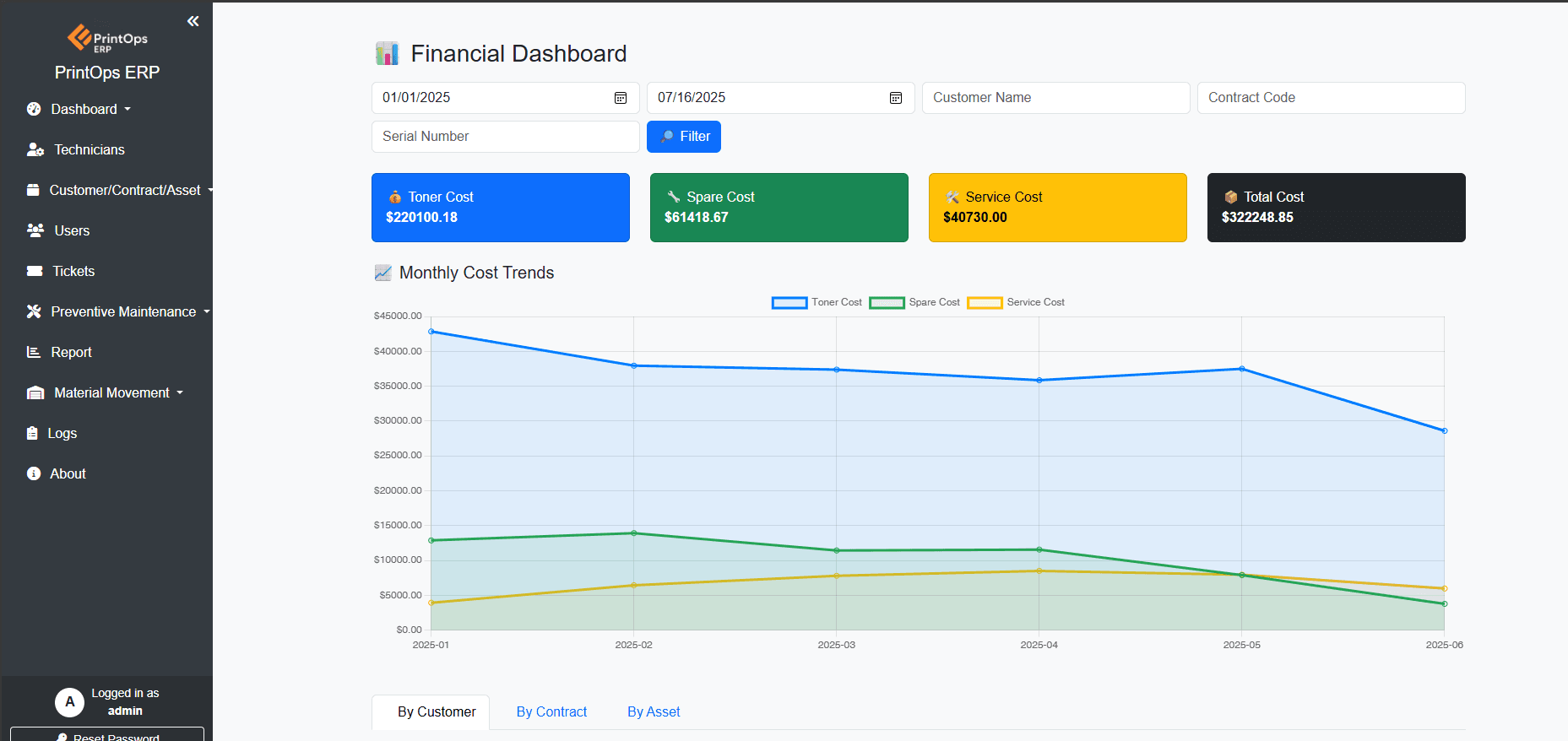
Task: Expand the Customer/Contract/Asset dropdown menu
Action: (x=210, y=190)
